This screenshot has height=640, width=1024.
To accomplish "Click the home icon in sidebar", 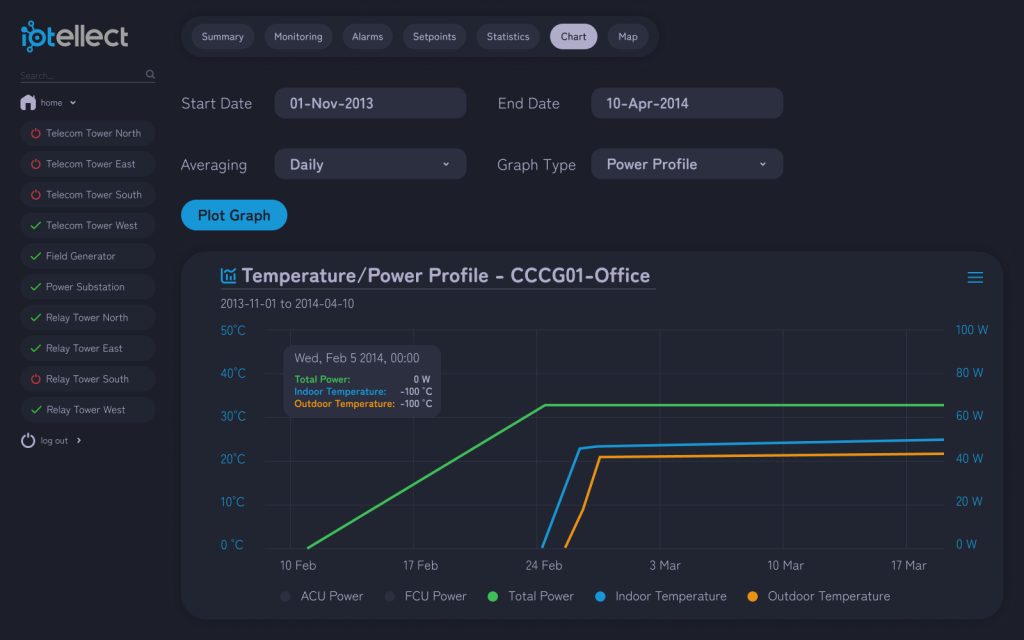I will pyautogui.click(x=28, y=102).
